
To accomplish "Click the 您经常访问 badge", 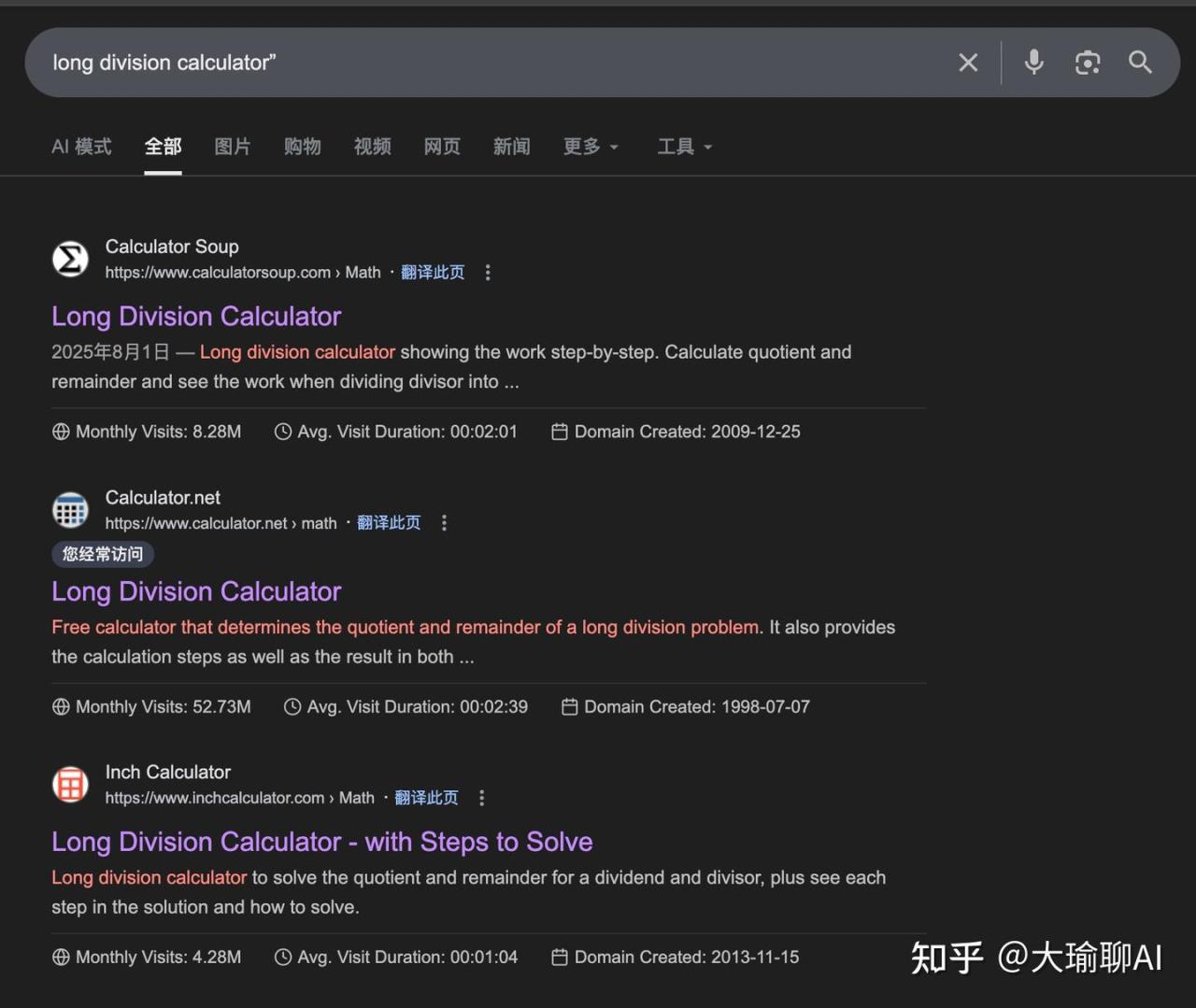I will [103, 554].
